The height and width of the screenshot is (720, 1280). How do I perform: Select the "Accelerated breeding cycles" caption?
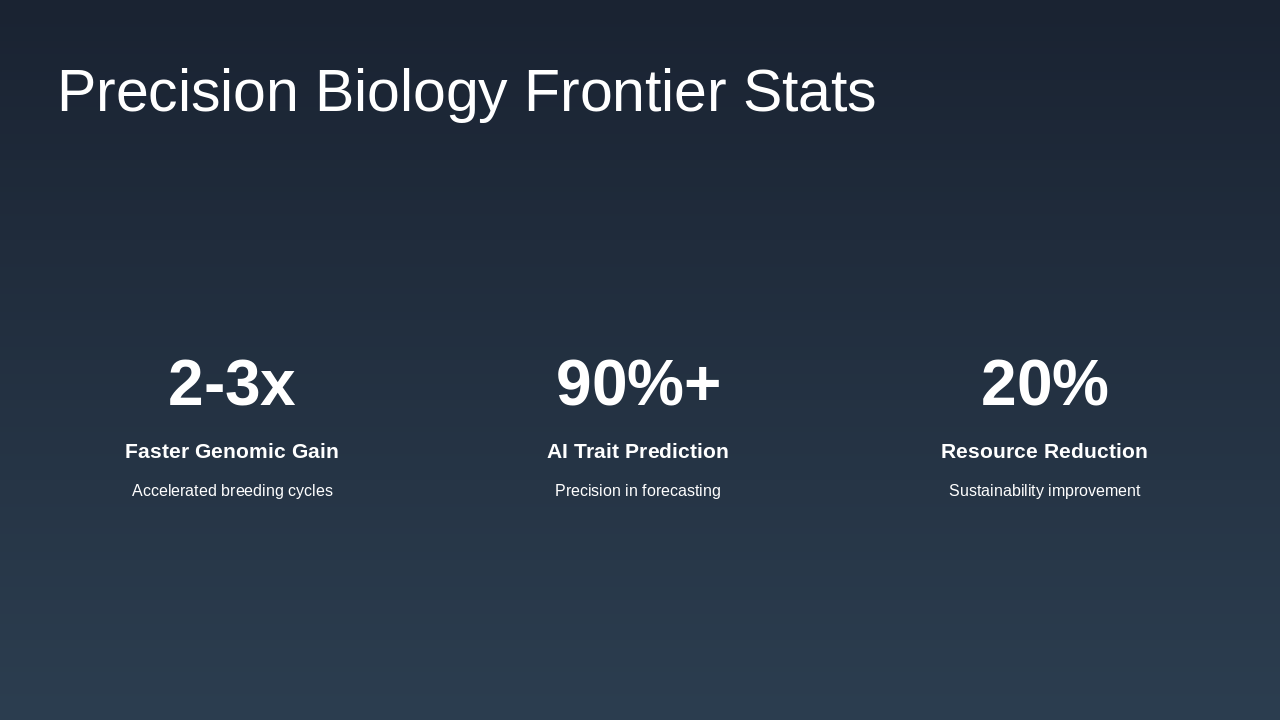point(232,491)
